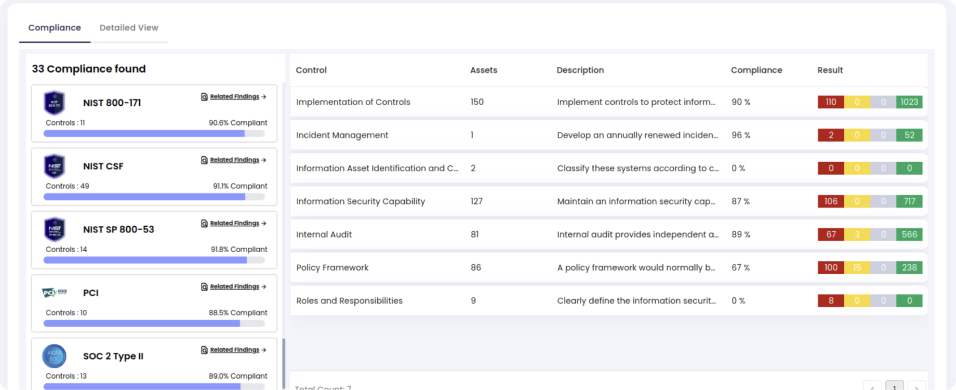956x390 pixels.
Task: Click the compliance list vertical scrollbar
Action: 283,363
